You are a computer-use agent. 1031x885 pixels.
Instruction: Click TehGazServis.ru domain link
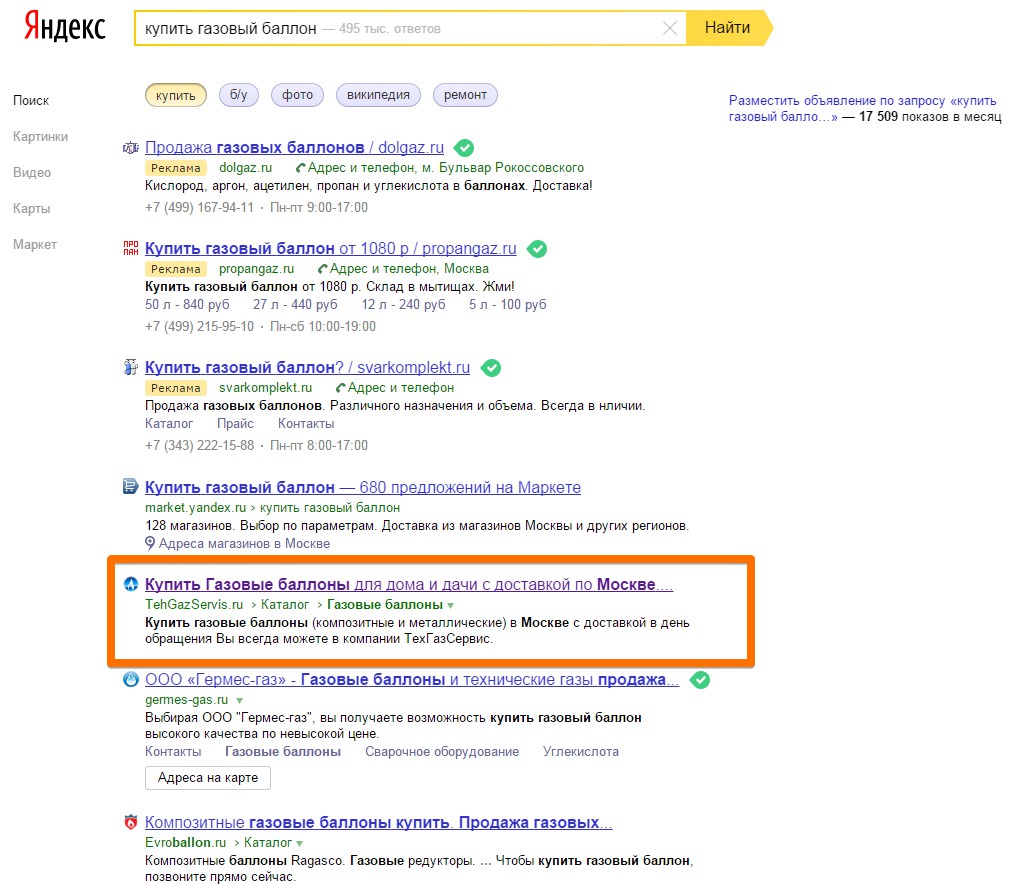point(194,604)
